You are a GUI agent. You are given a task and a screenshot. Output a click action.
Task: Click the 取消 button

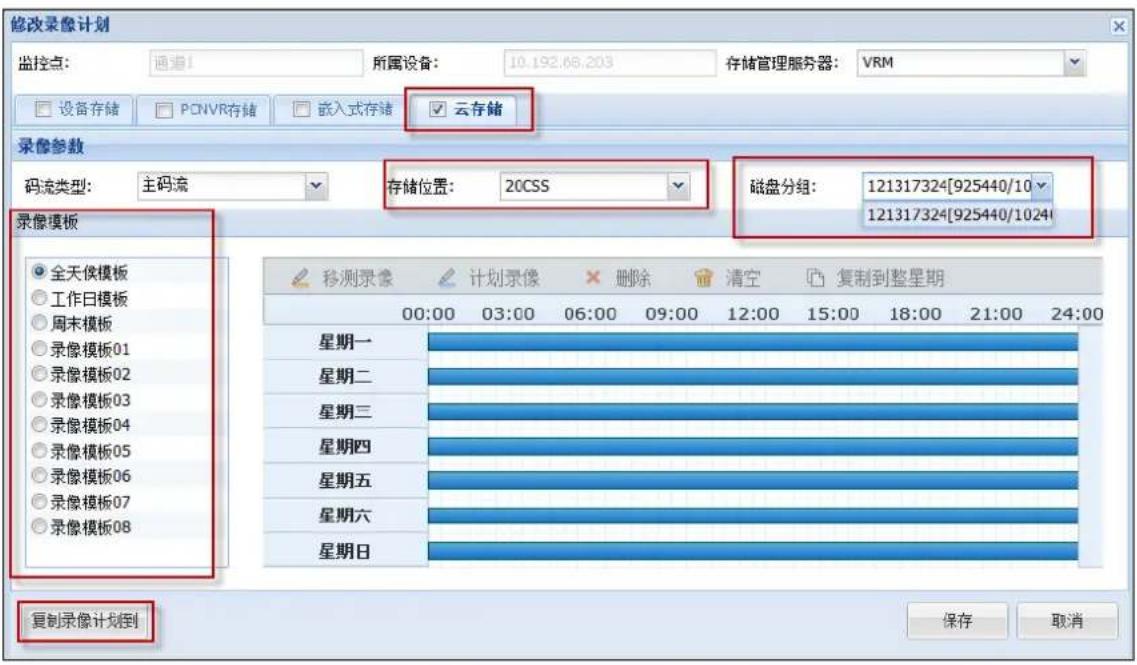[x=1067, y=621]
